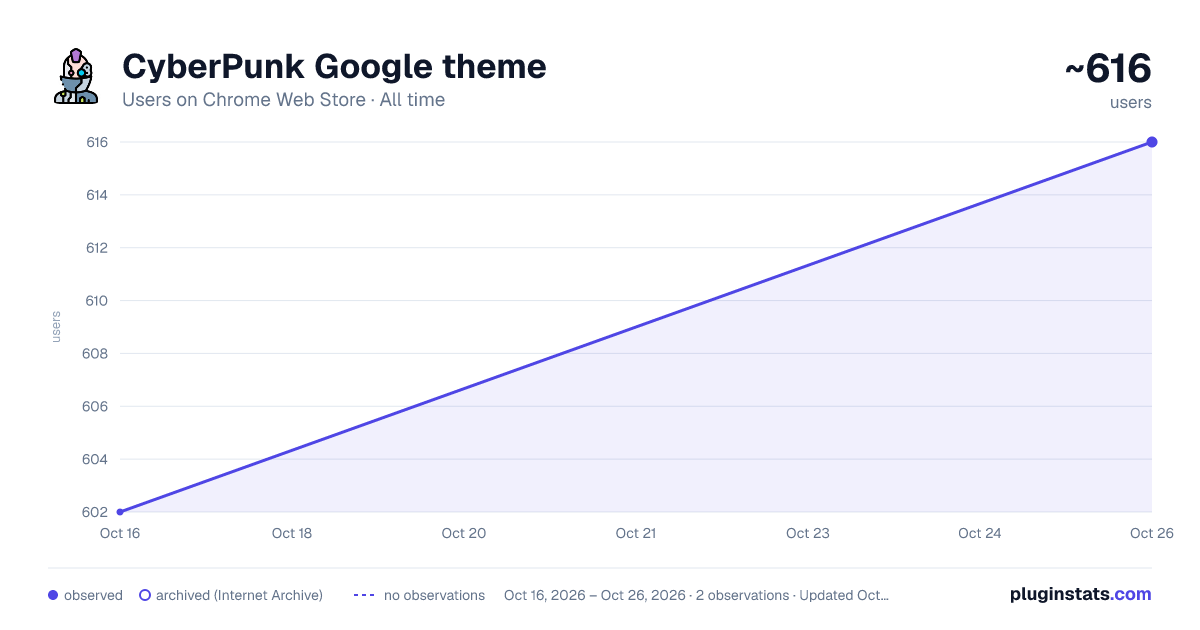Click the 604 y-axis label
Viewport: 1200px width, 630px height.
(x=97, y=460)
